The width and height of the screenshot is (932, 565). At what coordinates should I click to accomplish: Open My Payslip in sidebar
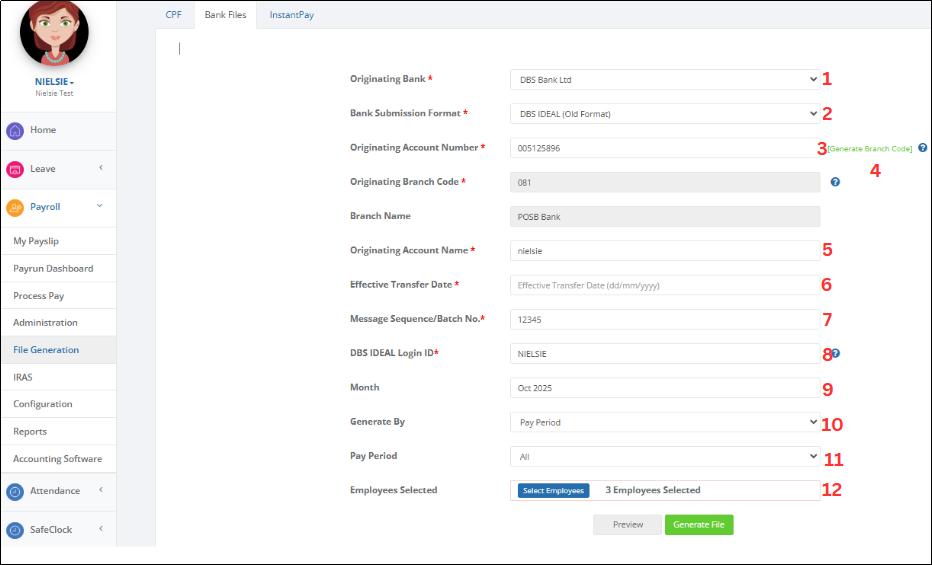[x=58, y=241]
